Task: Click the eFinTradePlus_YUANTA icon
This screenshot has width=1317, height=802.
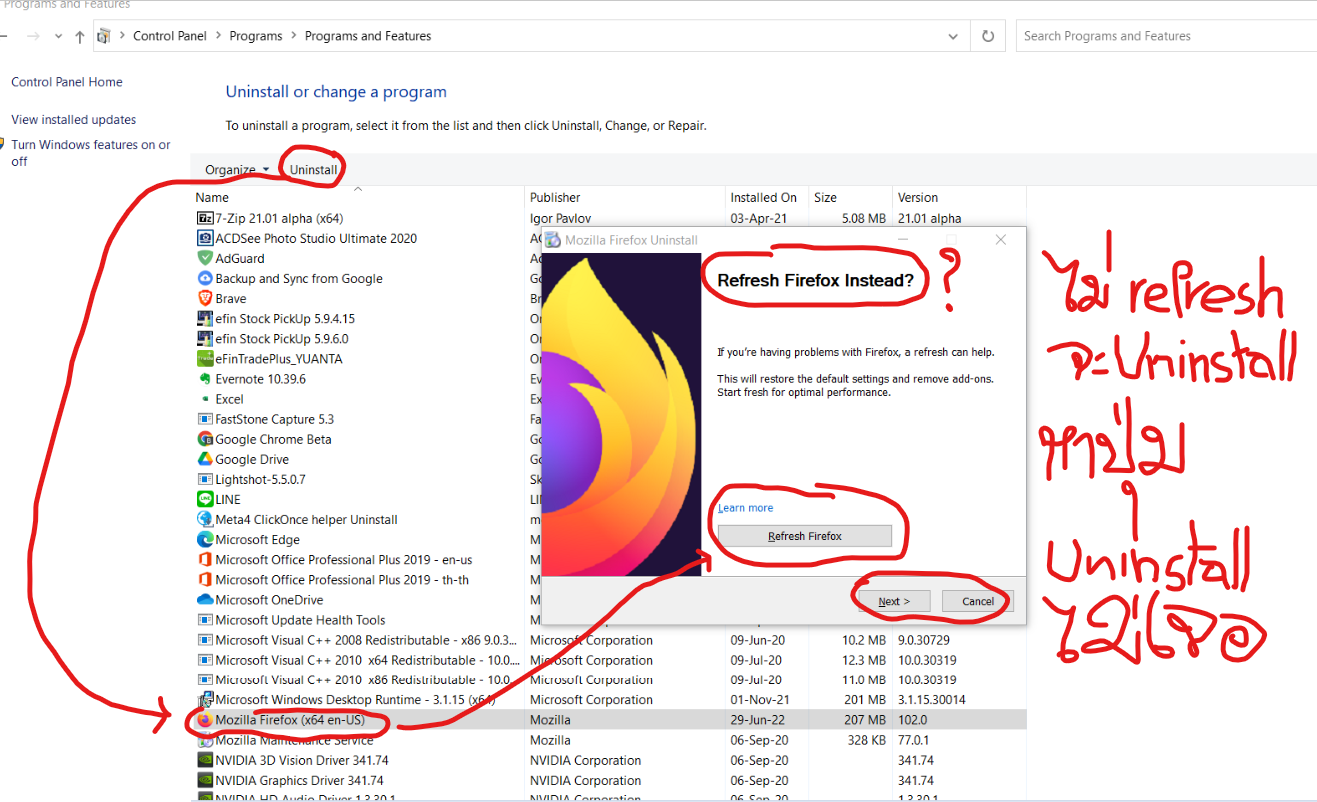Action: point(205,358)
